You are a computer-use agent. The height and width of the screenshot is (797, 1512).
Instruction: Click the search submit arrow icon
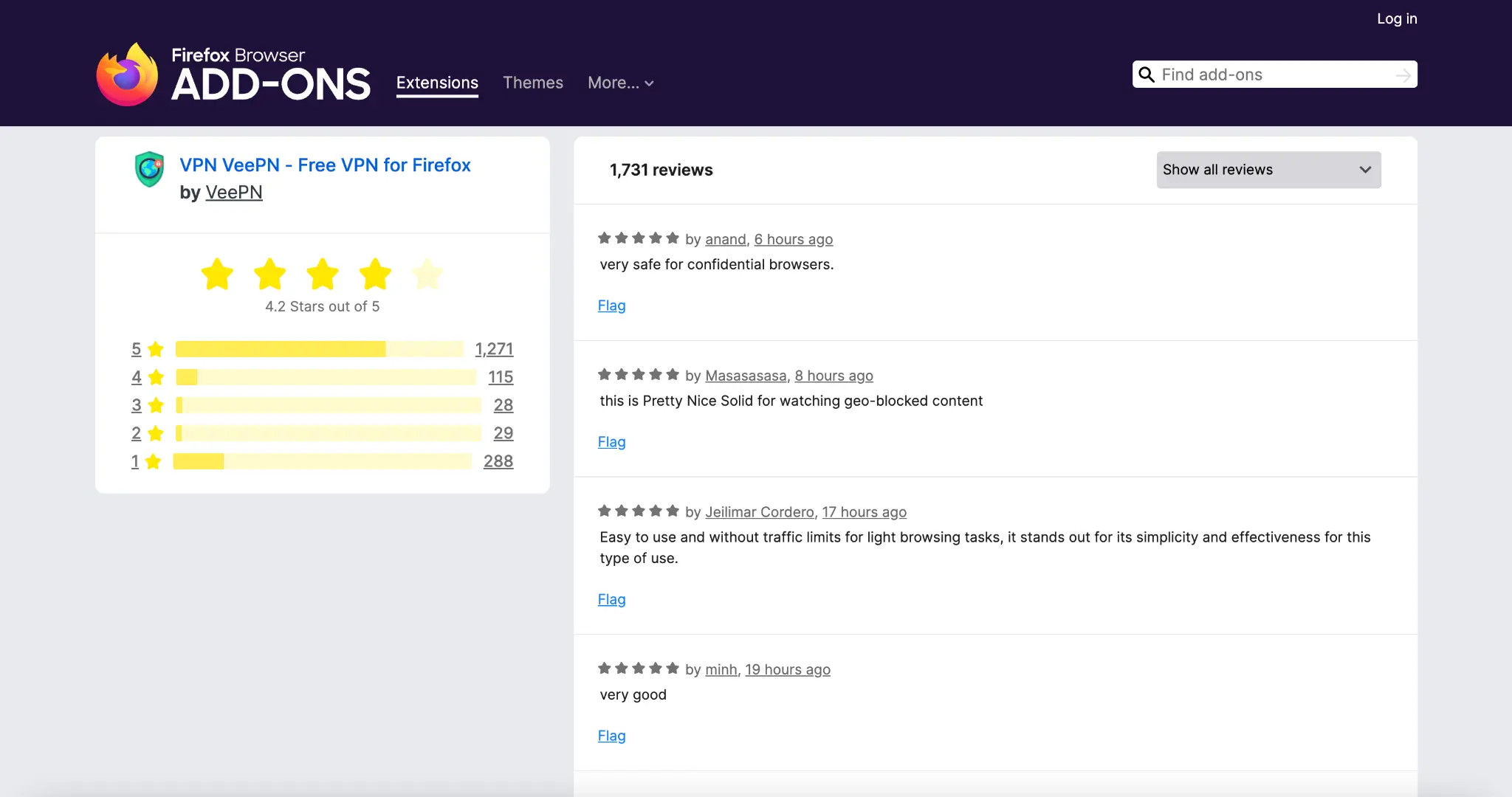click(1403, 75)
